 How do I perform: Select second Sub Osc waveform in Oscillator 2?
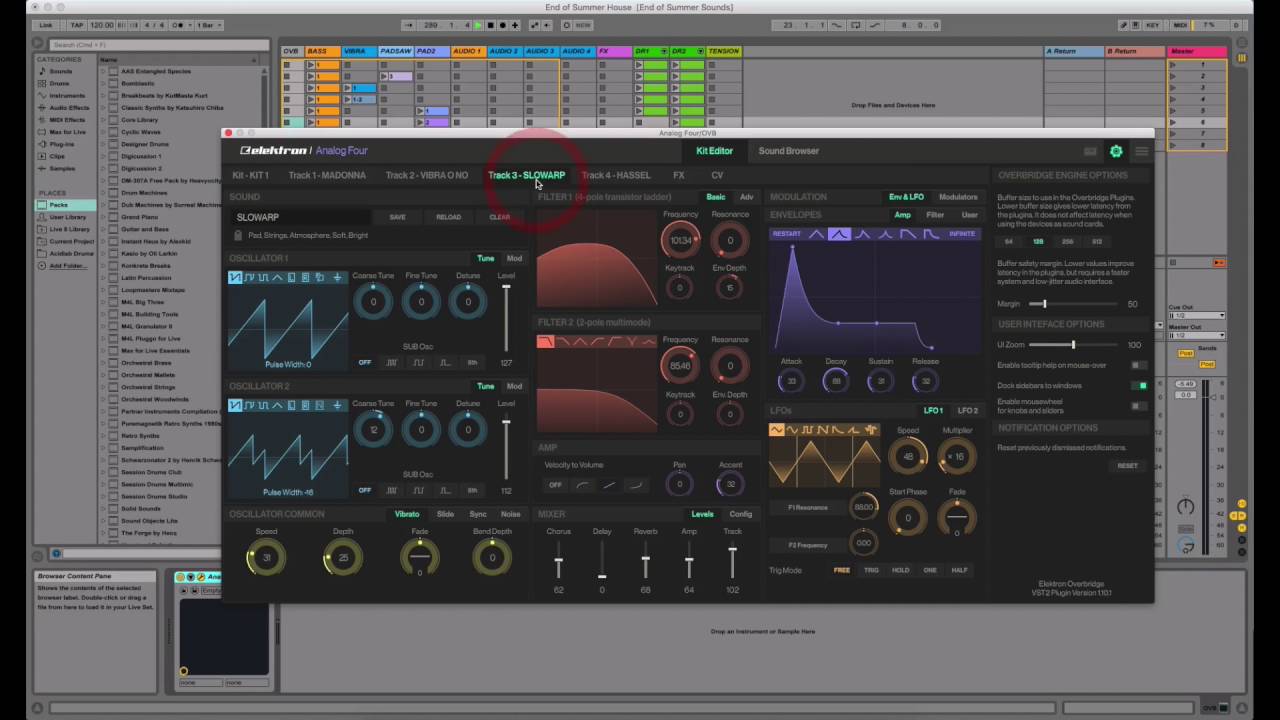pos(418,490)
